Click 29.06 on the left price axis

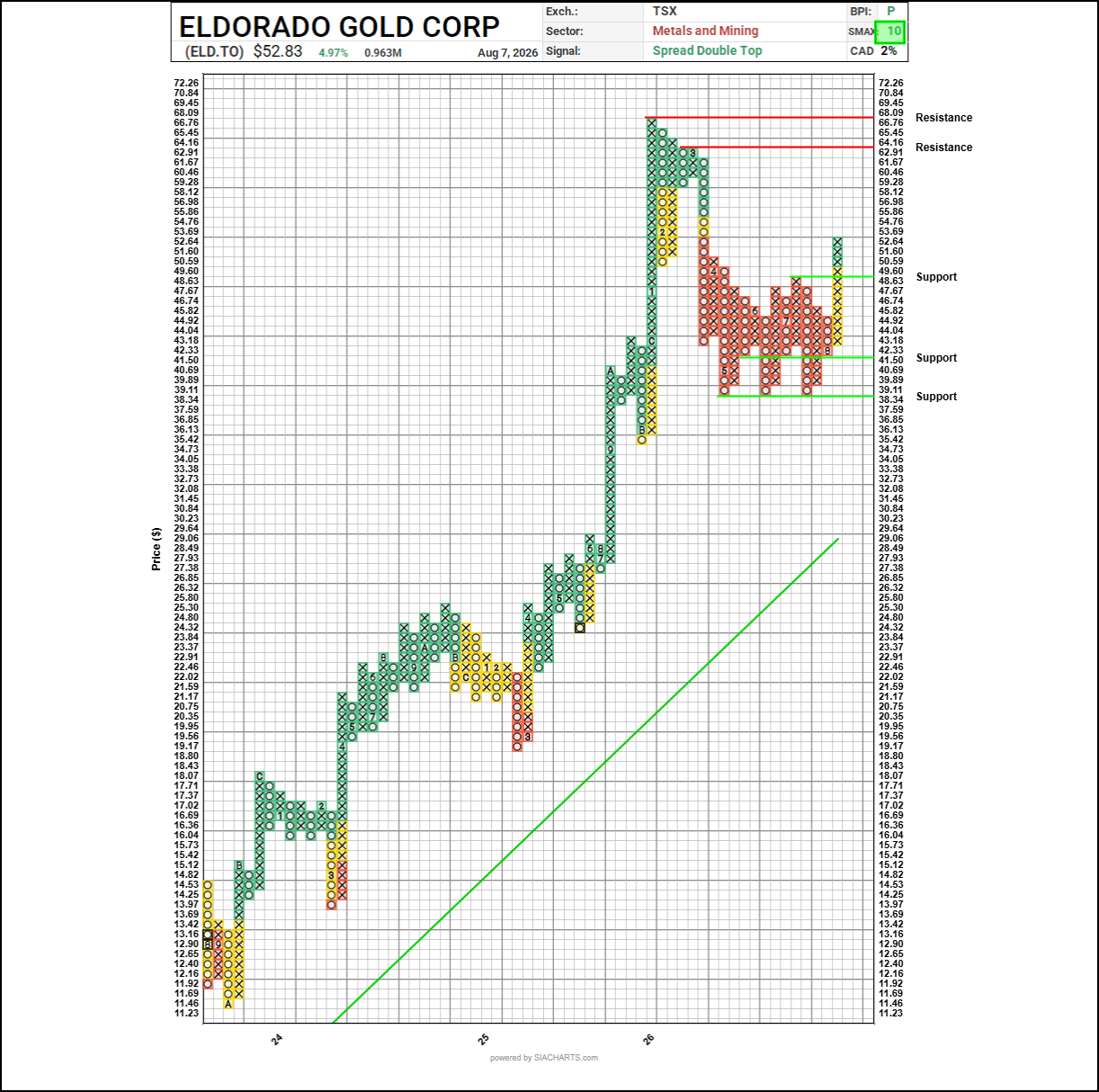point(186,538)
